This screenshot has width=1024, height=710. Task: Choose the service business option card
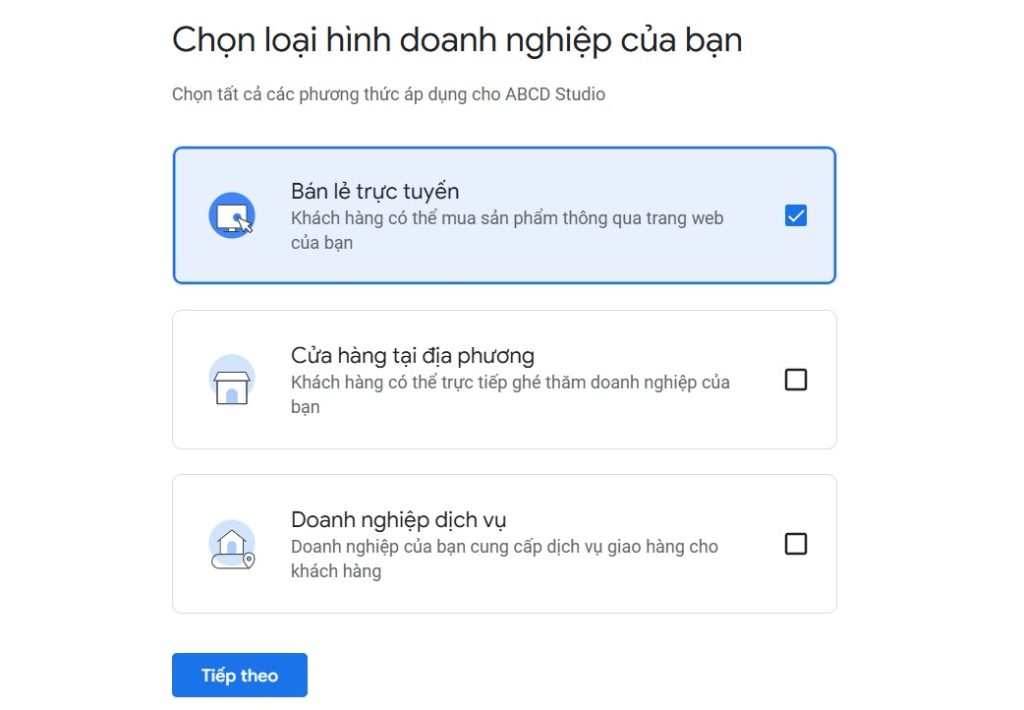[x=504, y=543]
